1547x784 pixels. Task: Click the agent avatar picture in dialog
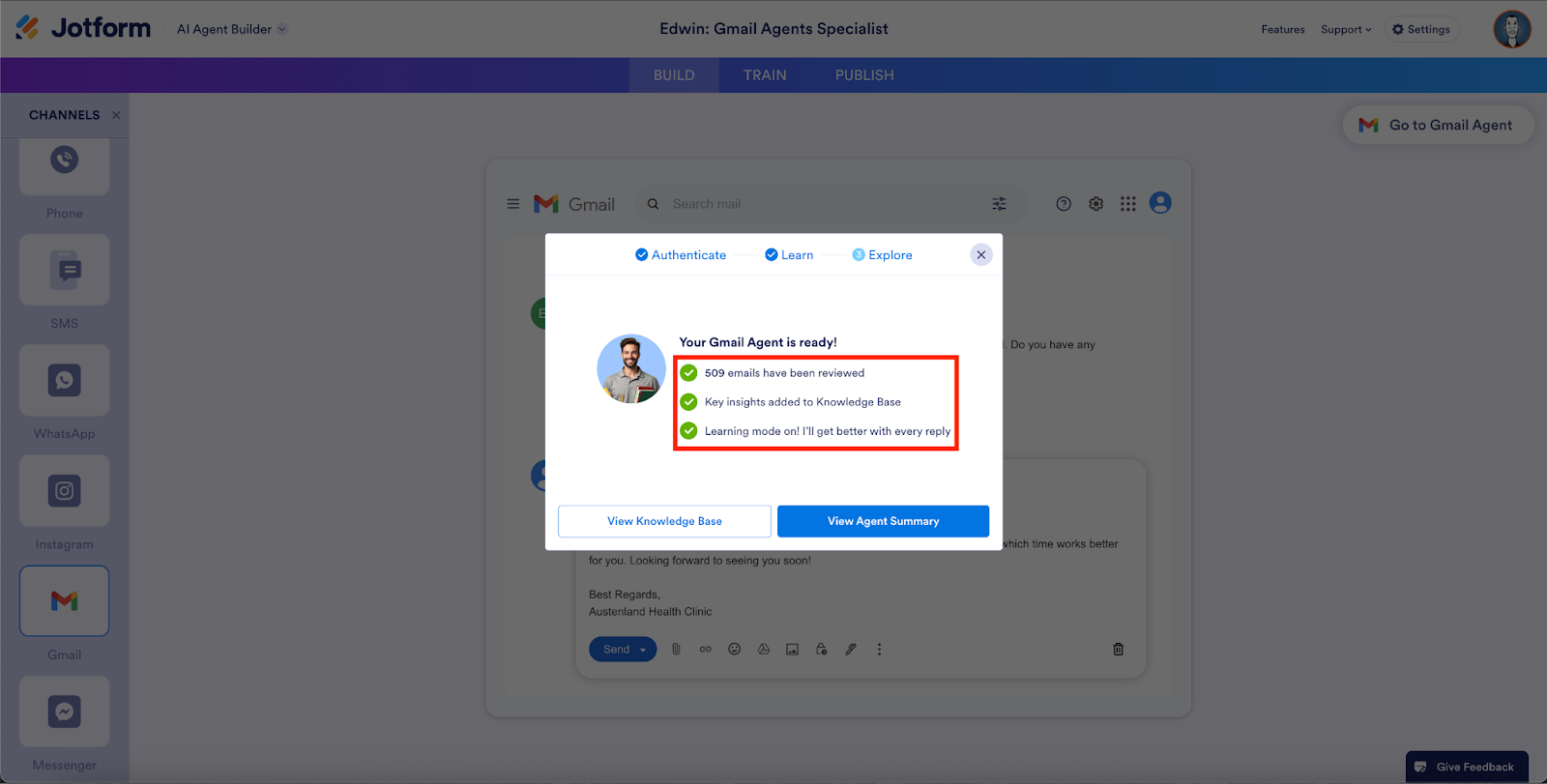click(x=631, y=368)
